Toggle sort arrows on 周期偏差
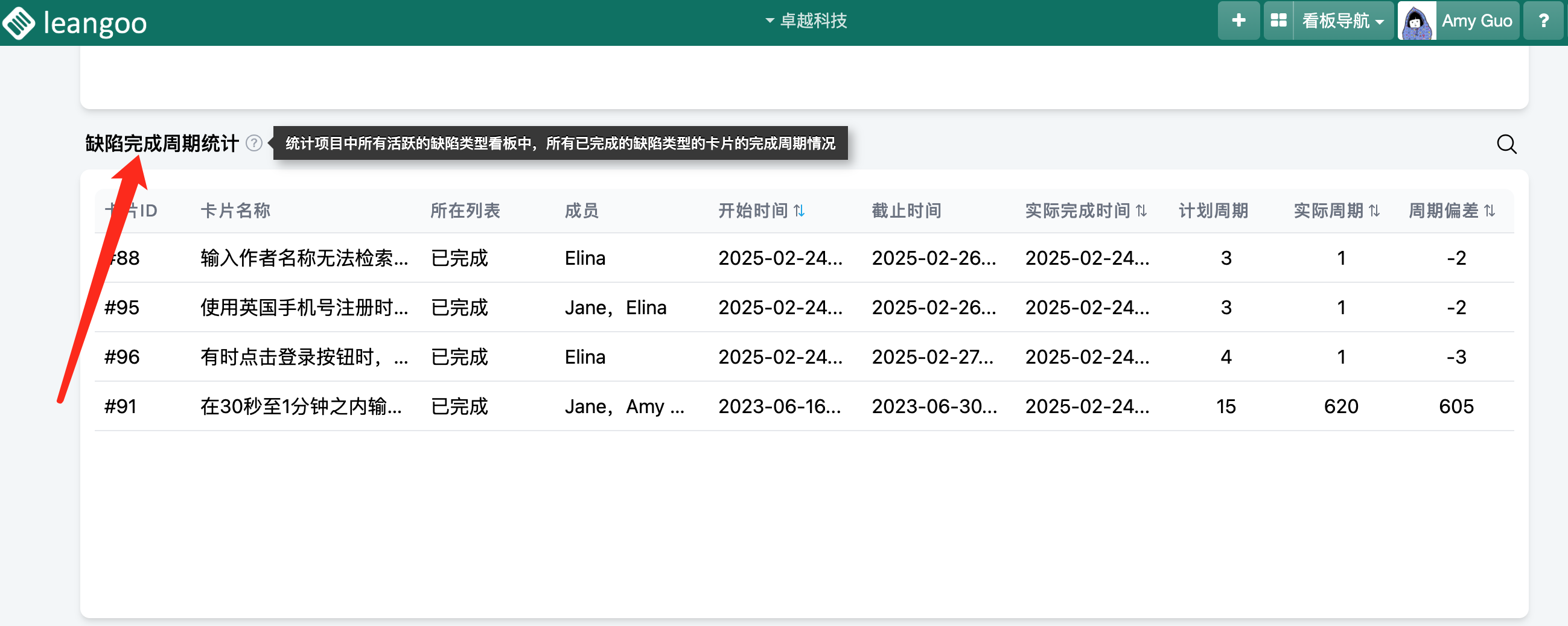The width and height of the screenshot is (1568, 626). pos(1489,211)
